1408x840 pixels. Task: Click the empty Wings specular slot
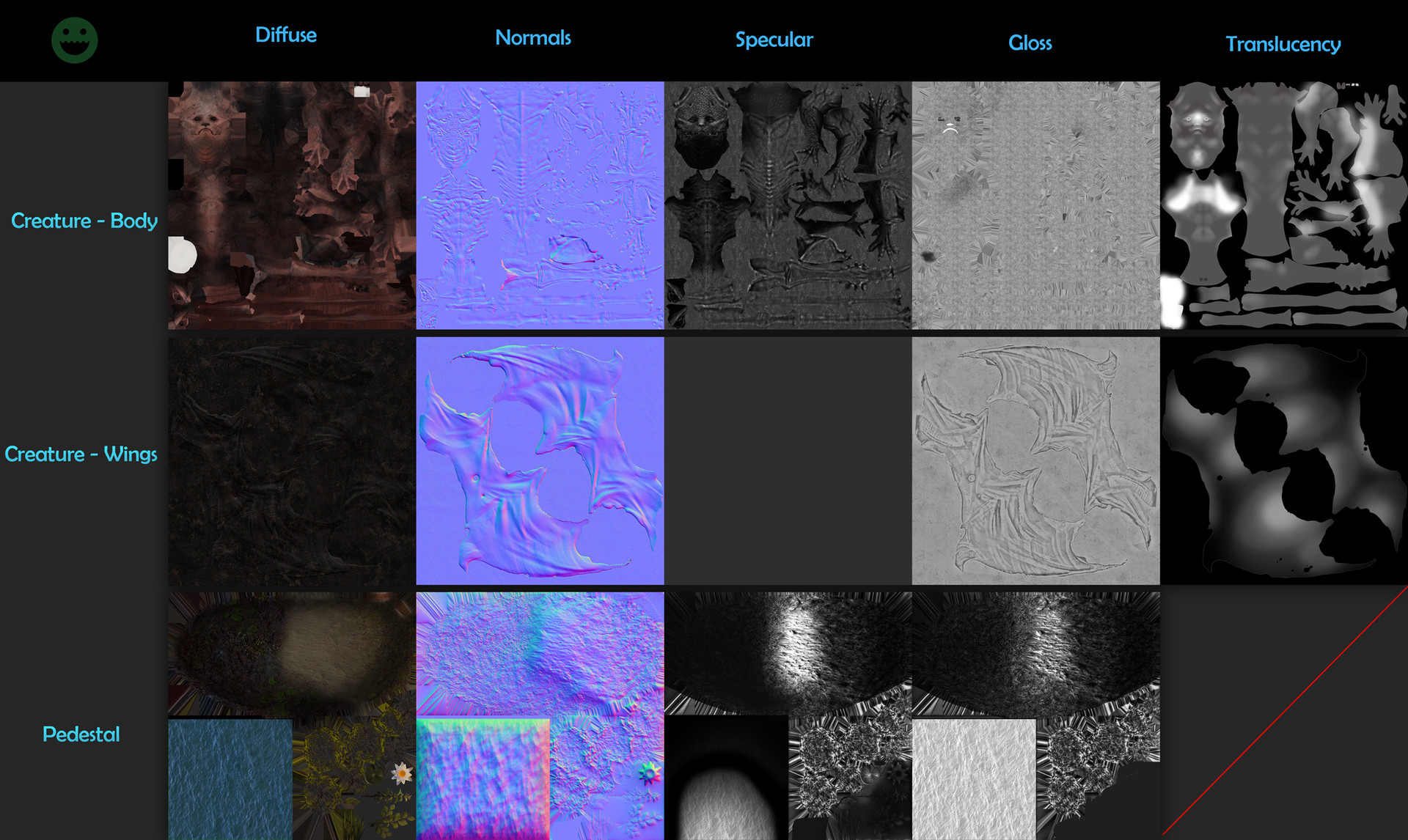[788, 460]
